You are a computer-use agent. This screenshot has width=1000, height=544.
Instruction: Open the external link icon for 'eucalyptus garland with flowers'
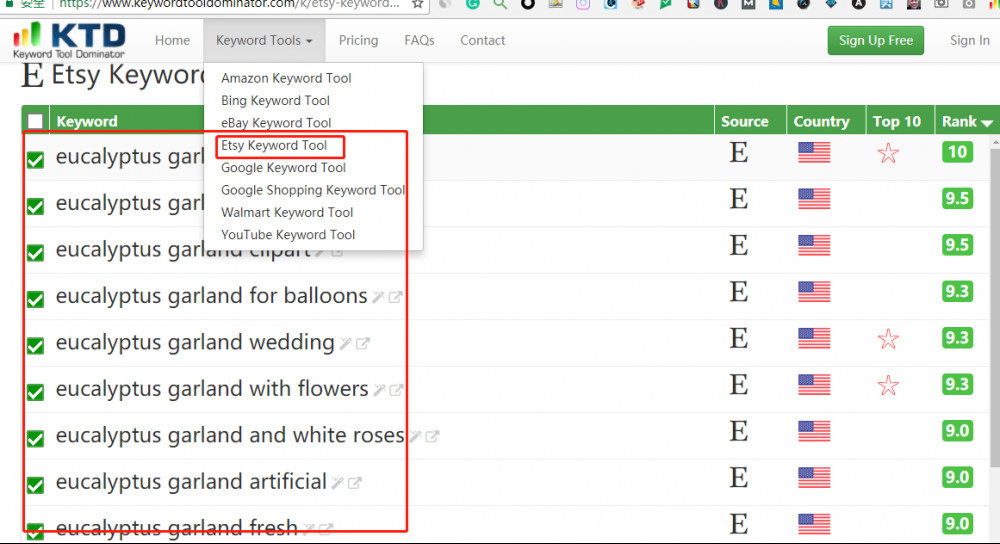pos(396,390)
